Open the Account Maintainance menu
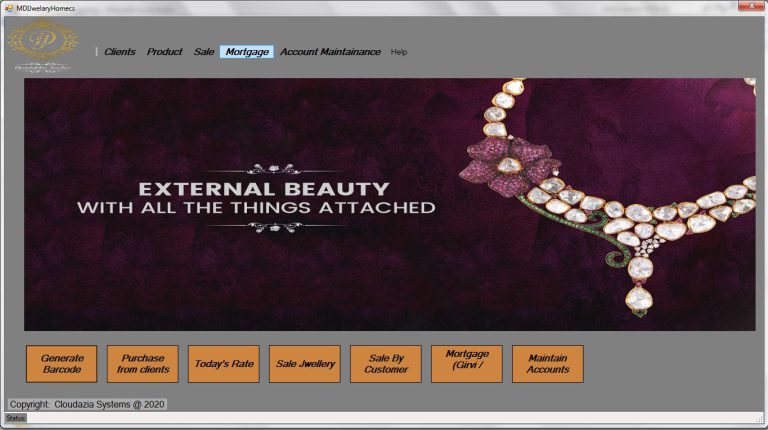The height and width of the screenshot is (430, 768). (x=330, y=52)
